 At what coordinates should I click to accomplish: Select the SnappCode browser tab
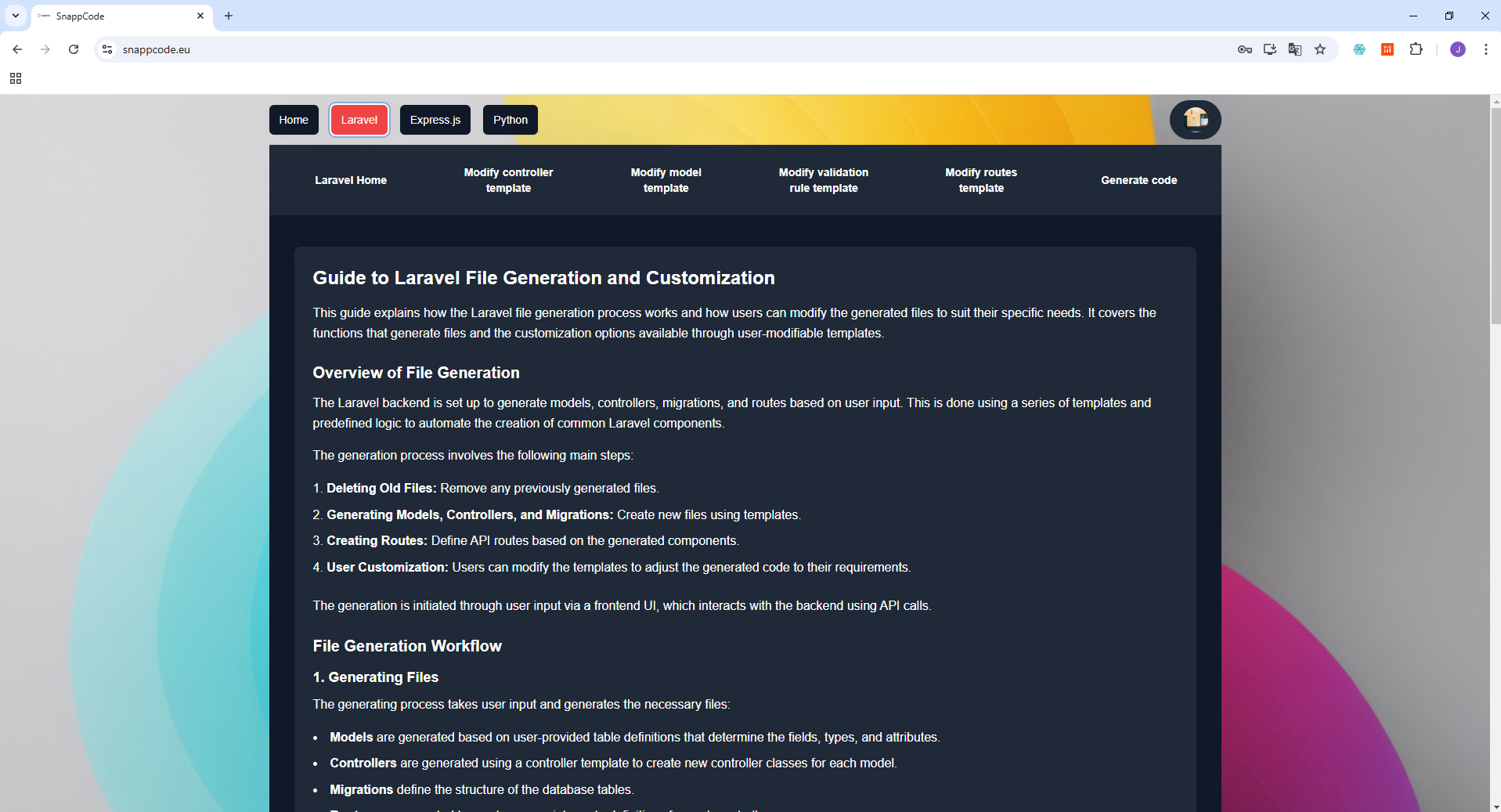tap(121, 16)
